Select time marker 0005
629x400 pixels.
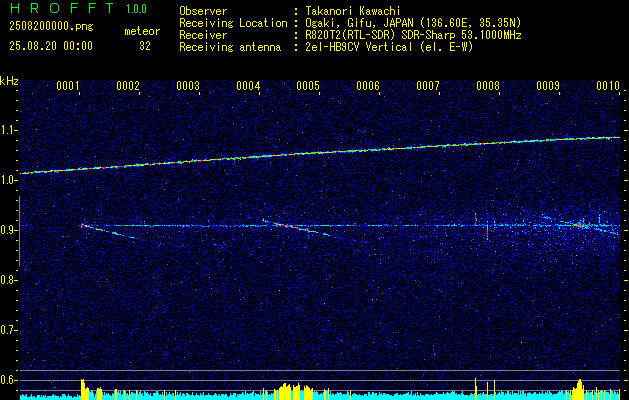tap(308, 86)
